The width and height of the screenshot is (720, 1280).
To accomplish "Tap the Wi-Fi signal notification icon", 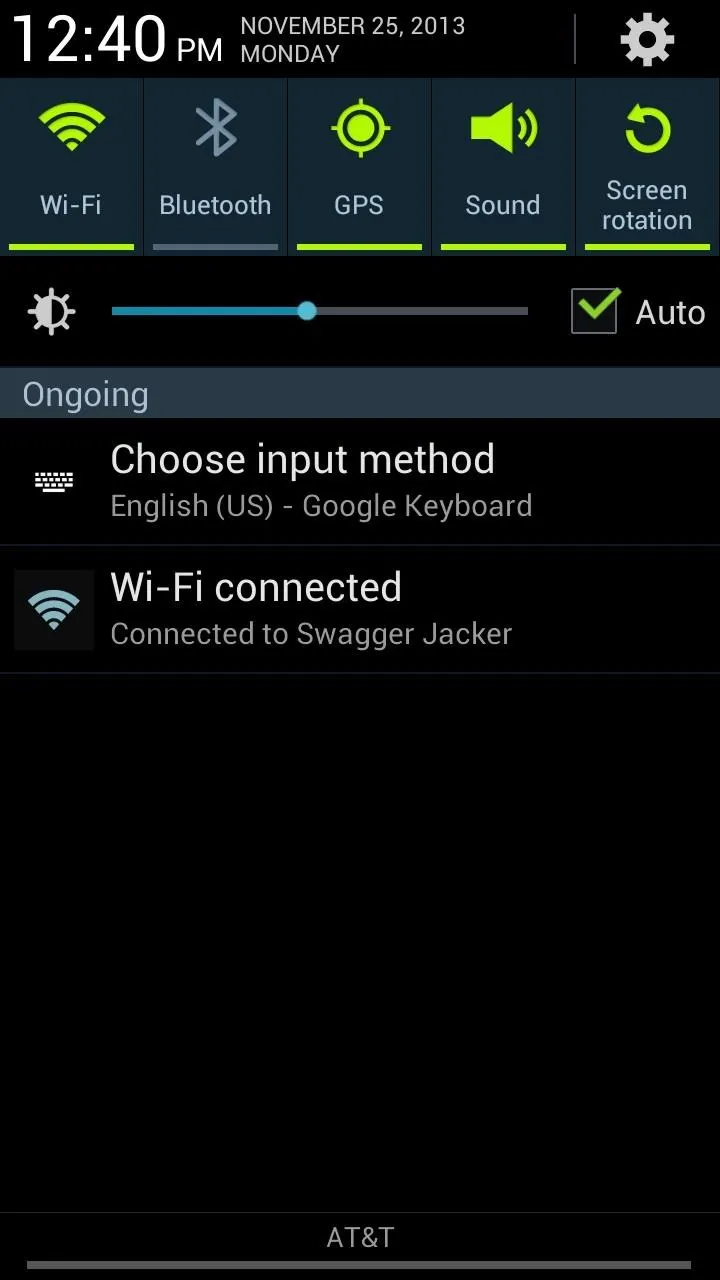I will click(x=54, y=610).
